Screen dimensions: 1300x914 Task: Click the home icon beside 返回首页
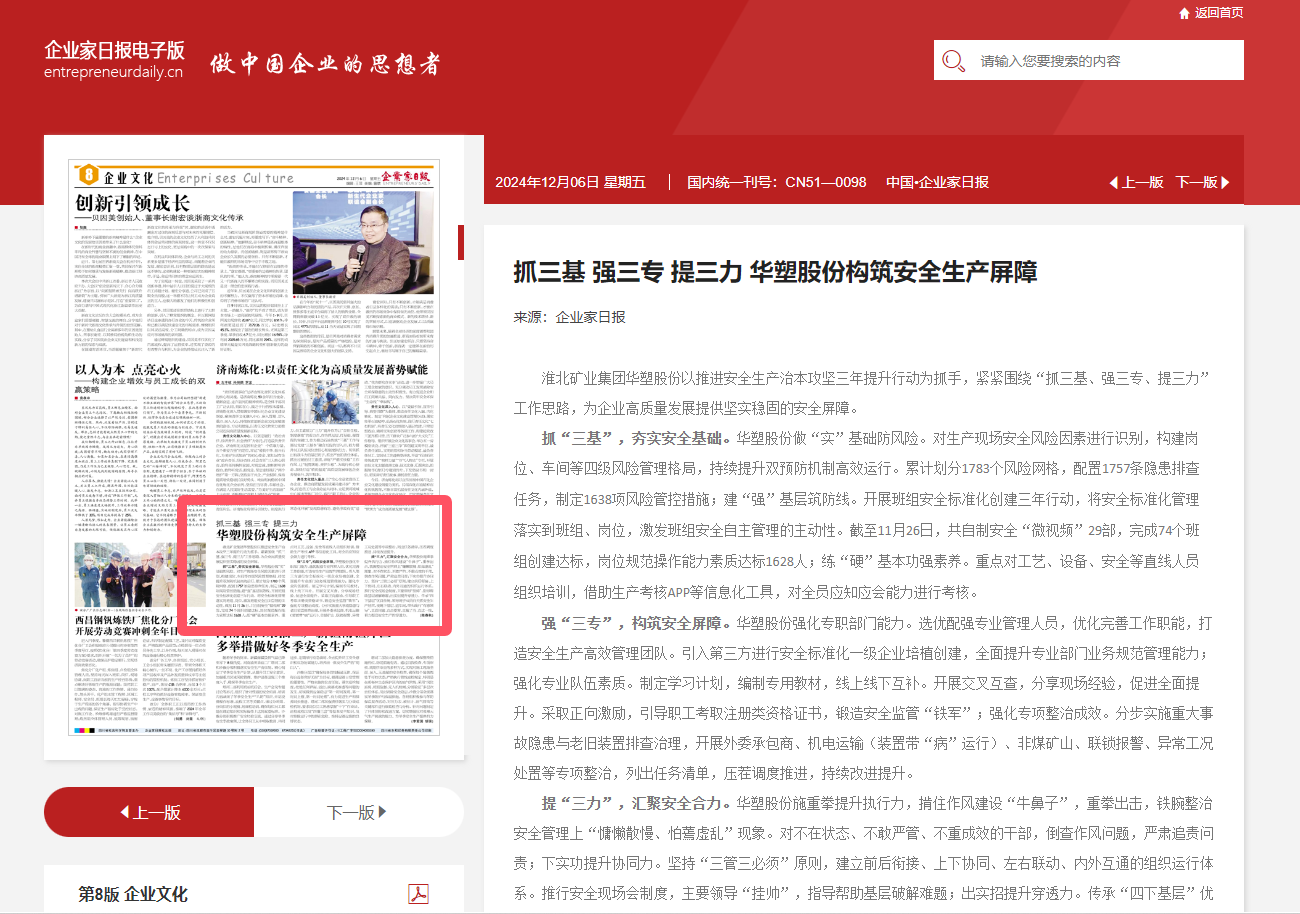point(1184,13)
